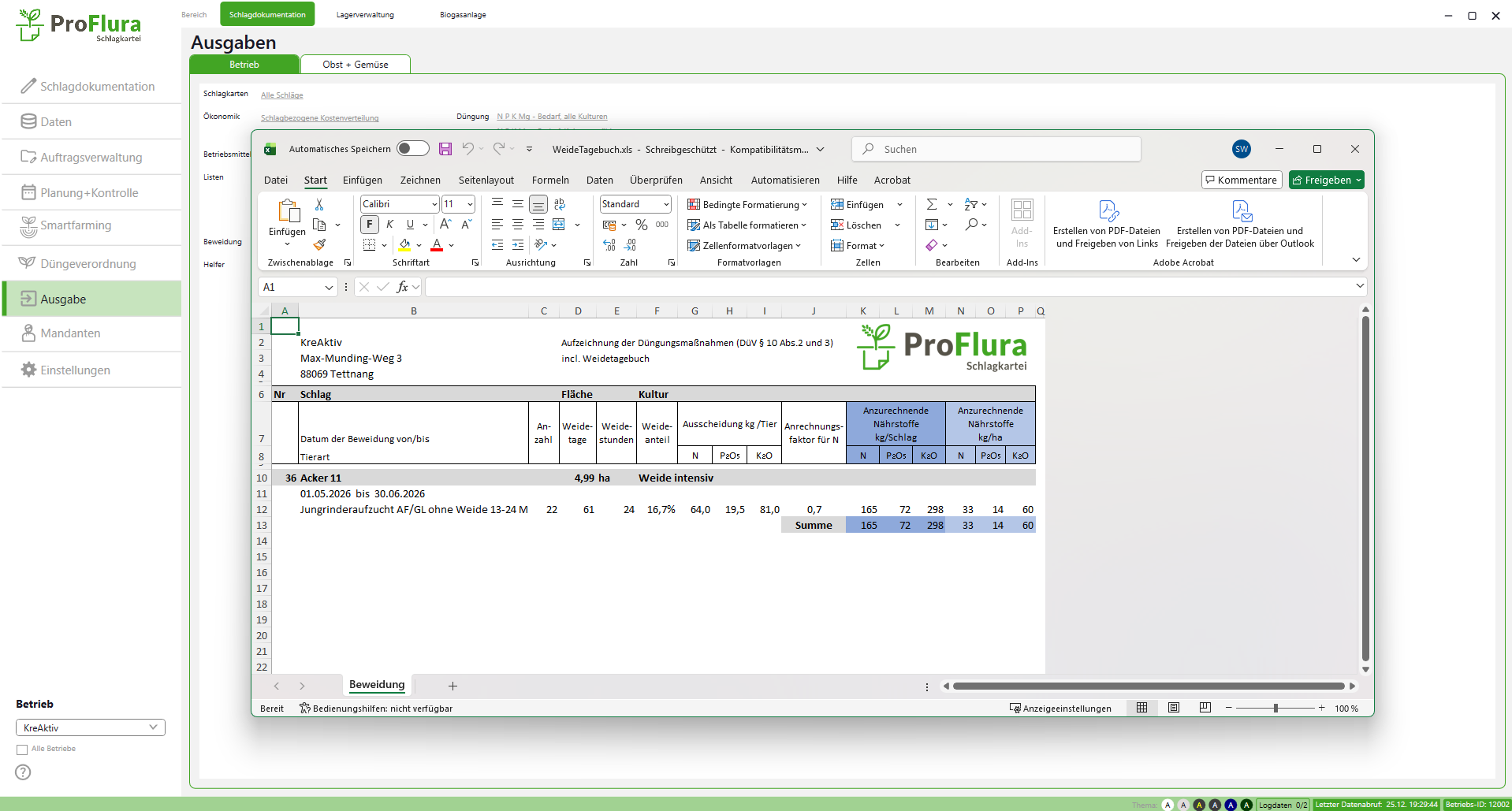Click the Format Painter brush icon

pyautogui.click(x=319, y=245)
